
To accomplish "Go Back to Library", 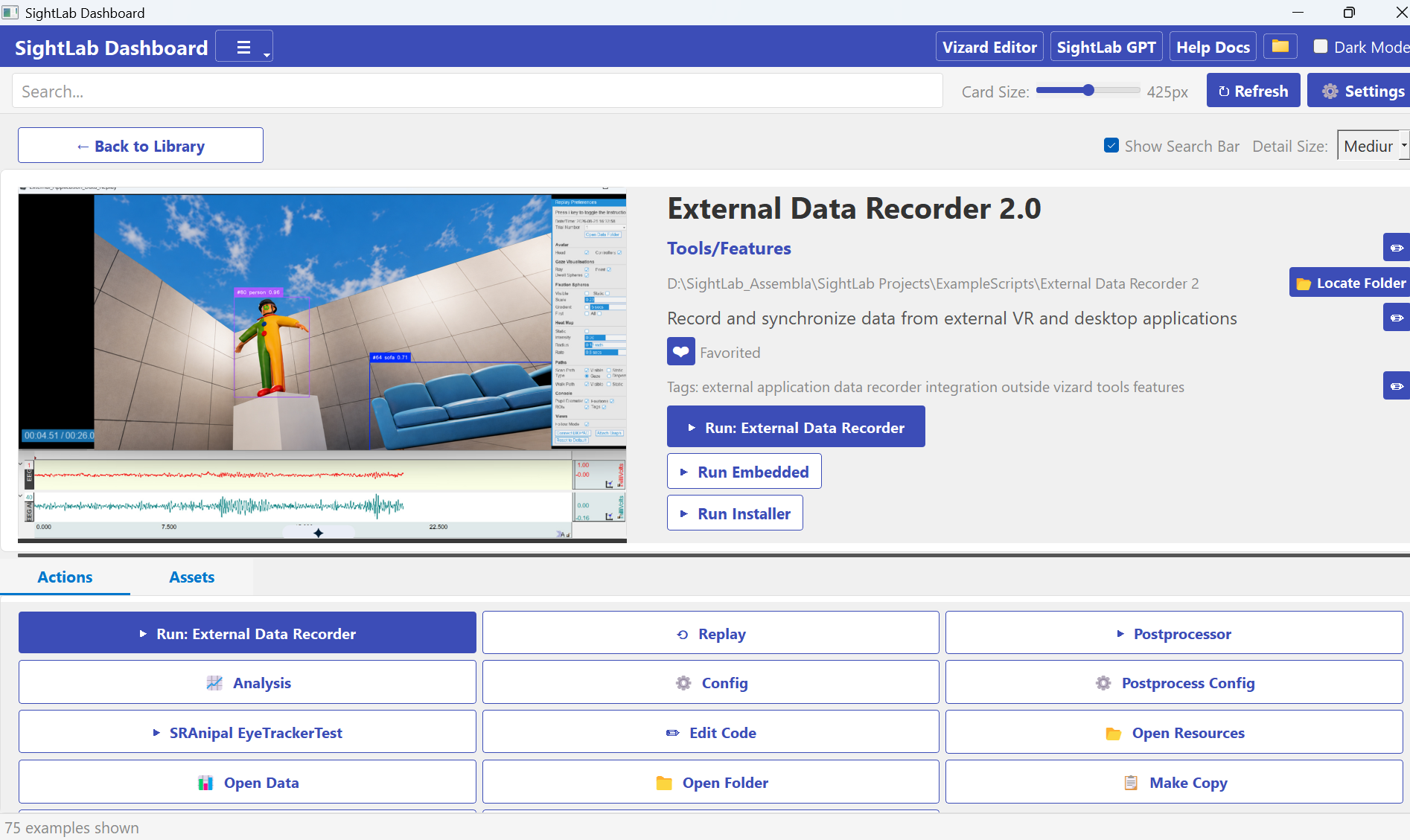I will coord(141,145).
